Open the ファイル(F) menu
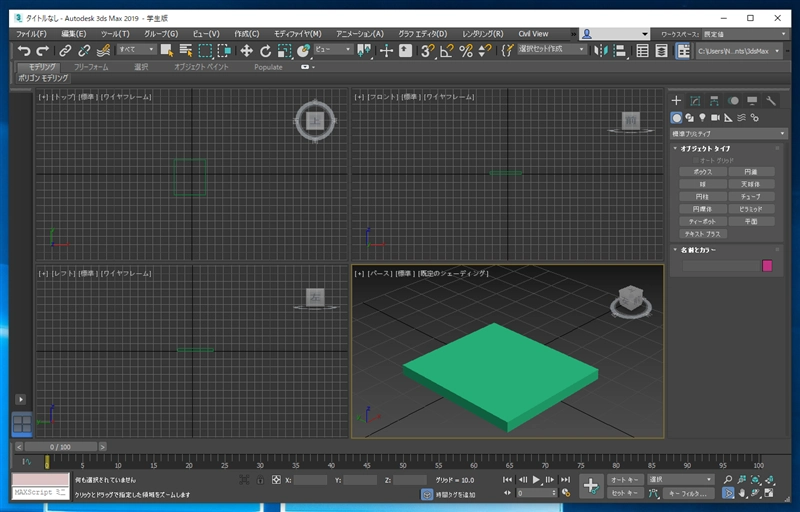The height and width of the screenshot is (512, 800). pyautogui.click(x=31, y=34)
